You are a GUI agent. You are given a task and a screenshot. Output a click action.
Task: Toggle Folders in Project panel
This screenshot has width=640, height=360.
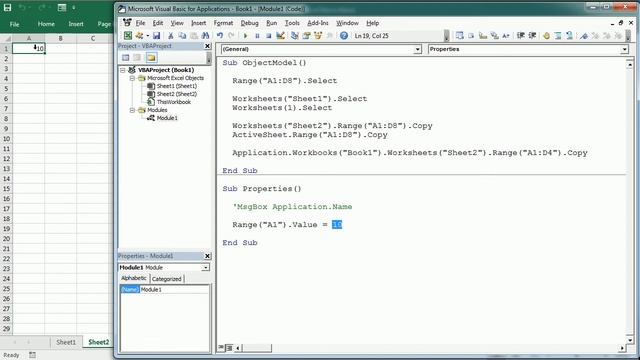[x=151, y=58]
